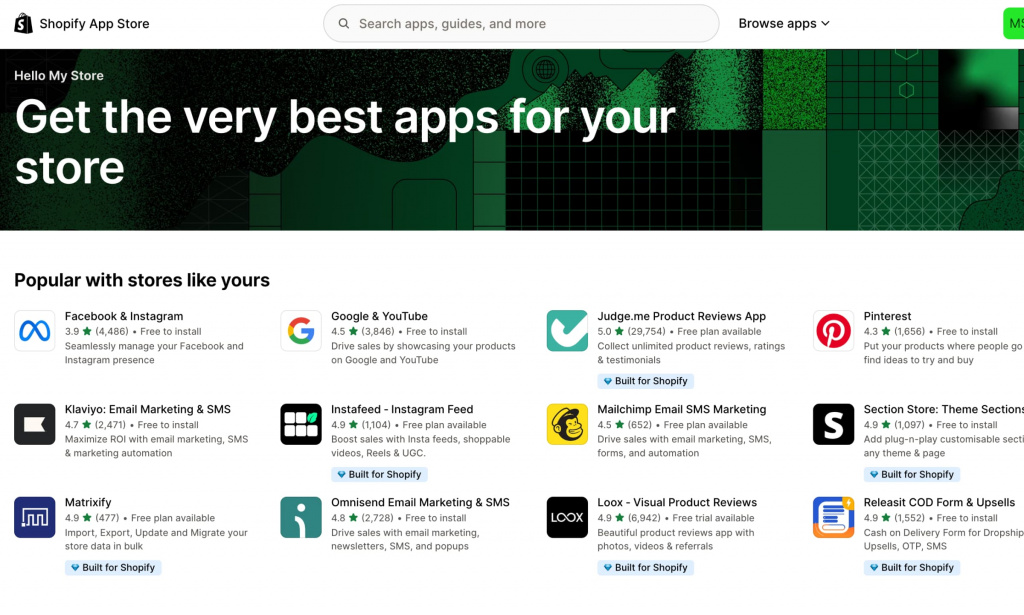Open the MS account avatar menu
Screen dimensions: 1024x615
coord(1013,24)
